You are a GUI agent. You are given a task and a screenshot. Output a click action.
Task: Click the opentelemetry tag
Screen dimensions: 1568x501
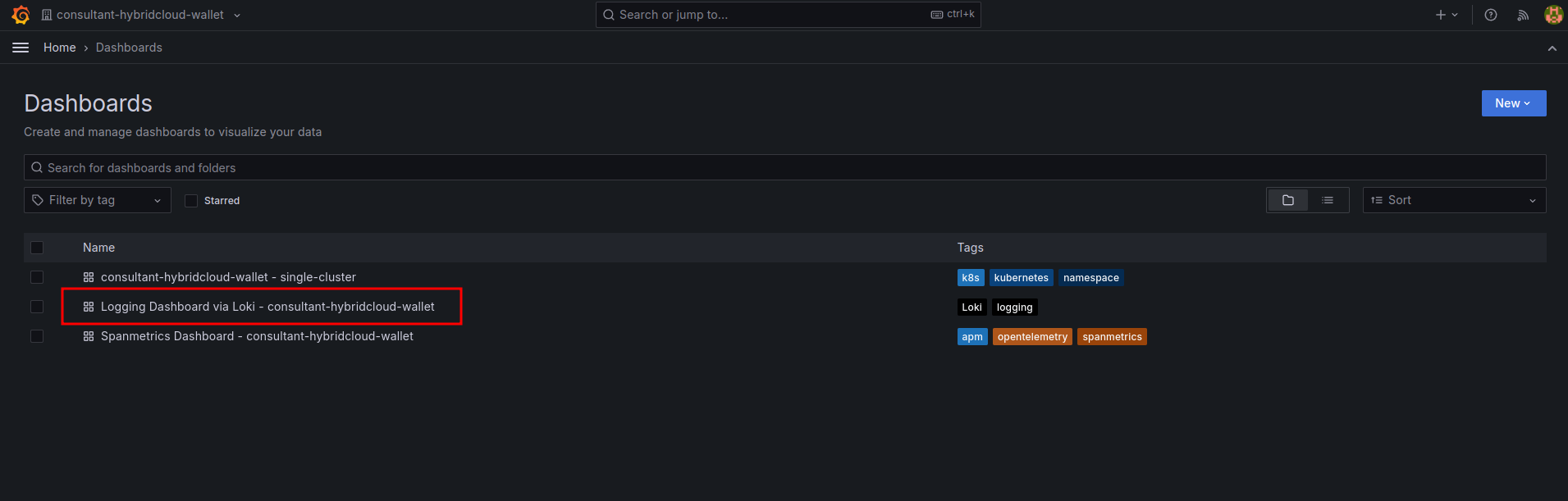1032,337
